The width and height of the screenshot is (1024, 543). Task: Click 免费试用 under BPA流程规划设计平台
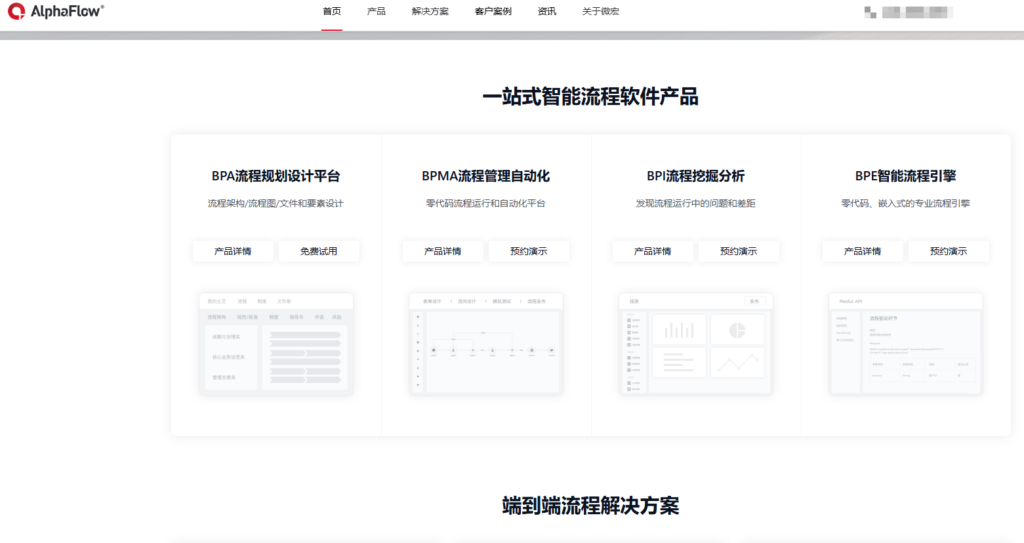coord(319,251)
